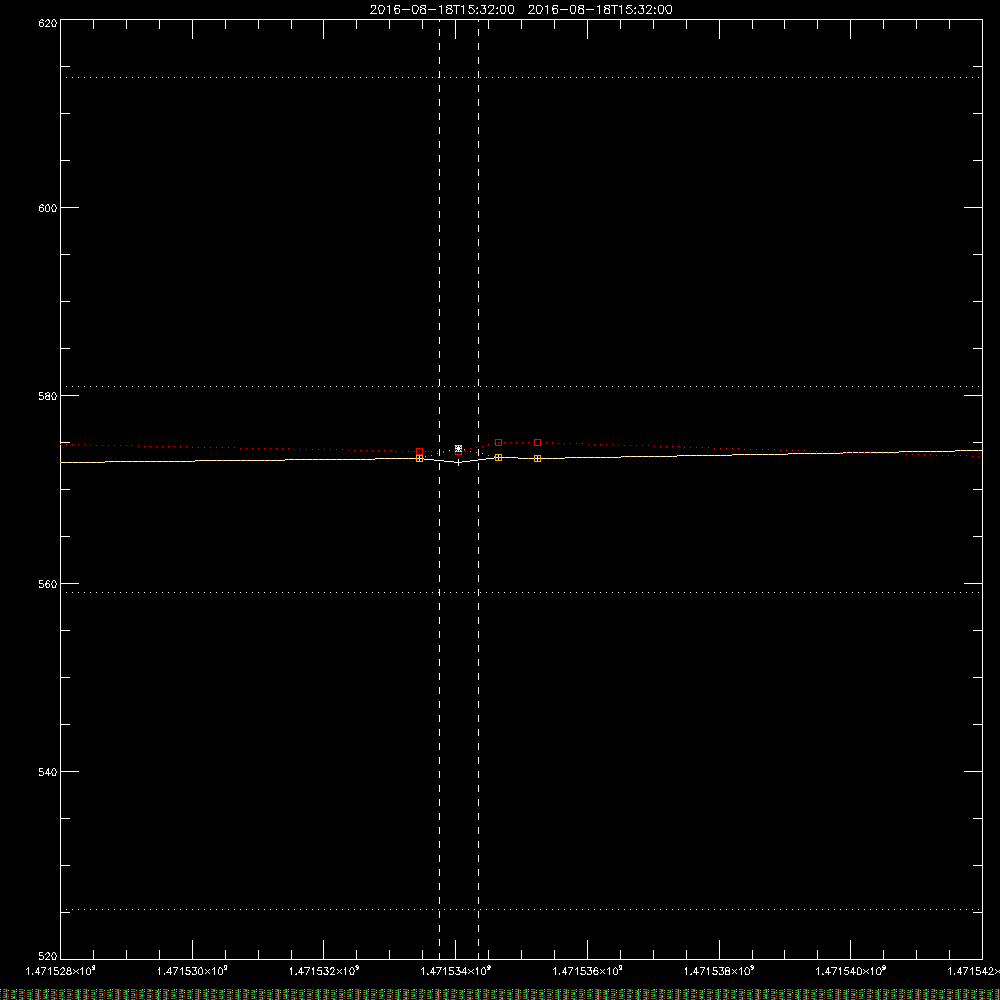Click the rightmost orange square marker

538,459
